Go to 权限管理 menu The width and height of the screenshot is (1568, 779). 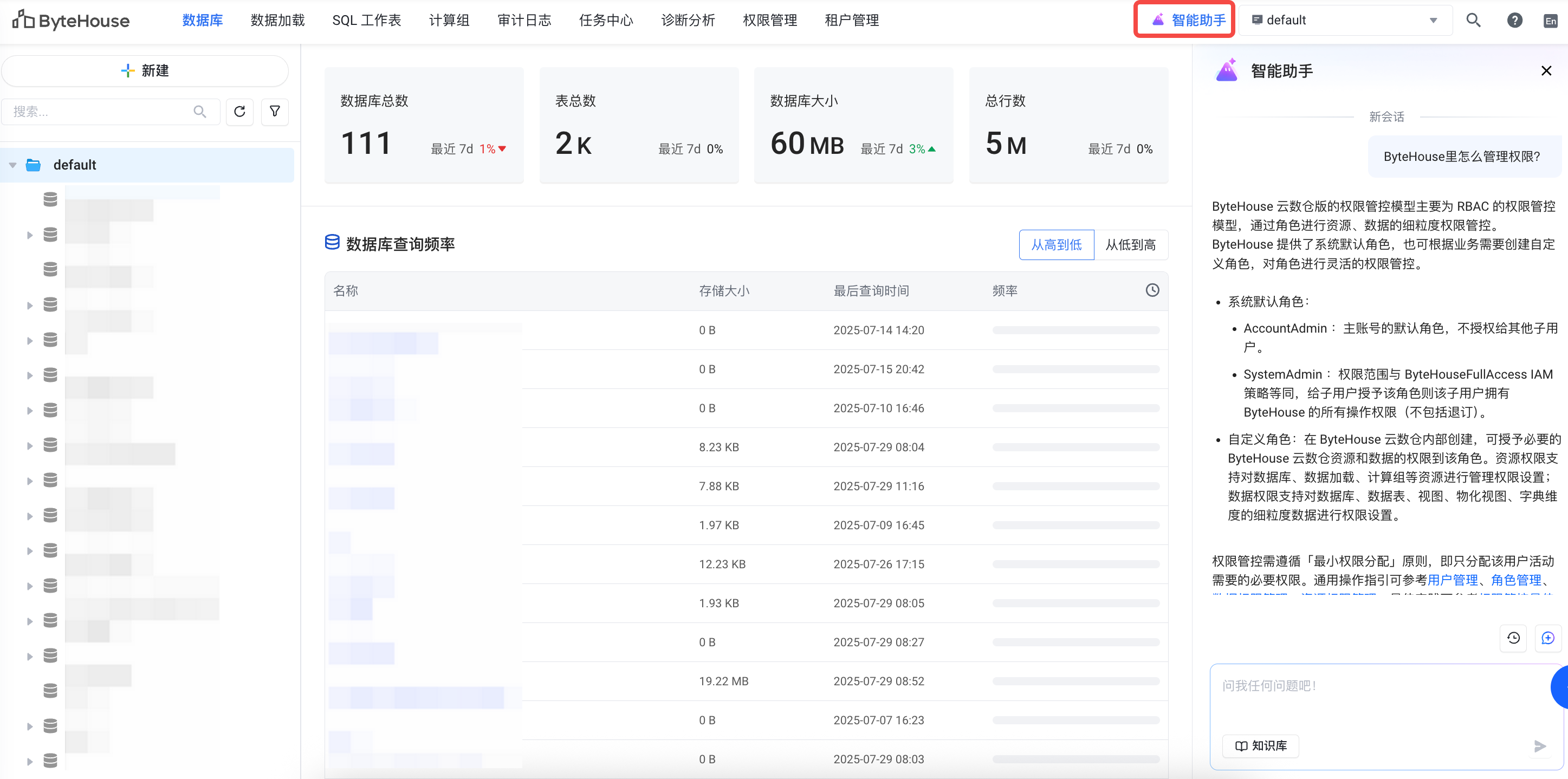(769, 20)
